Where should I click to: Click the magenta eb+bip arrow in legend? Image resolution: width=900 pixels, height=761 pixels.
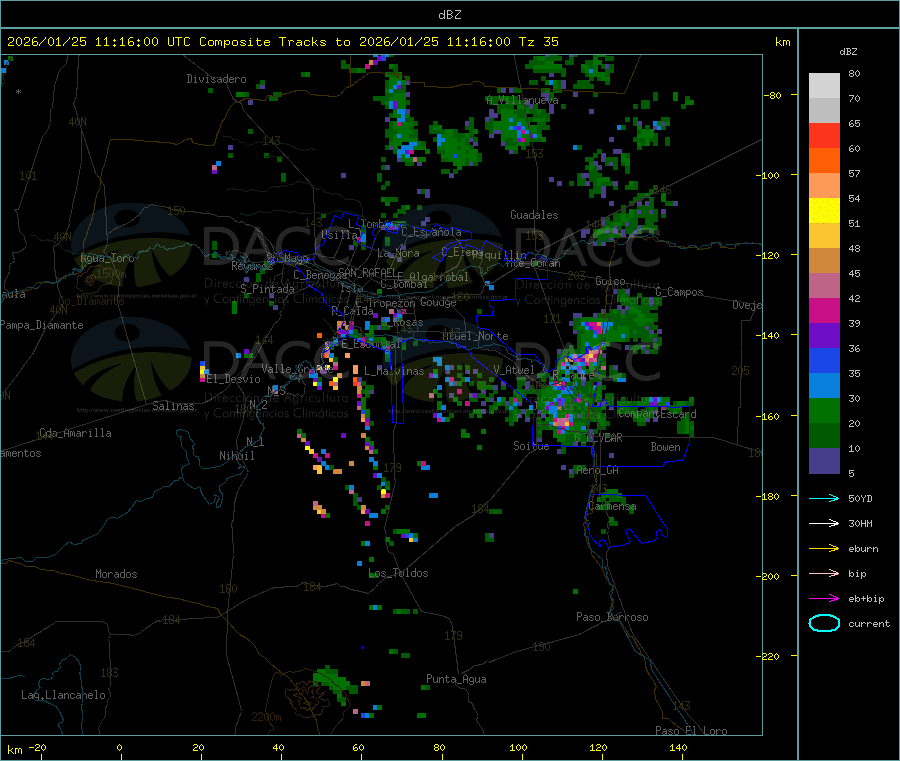click(824, 598)
